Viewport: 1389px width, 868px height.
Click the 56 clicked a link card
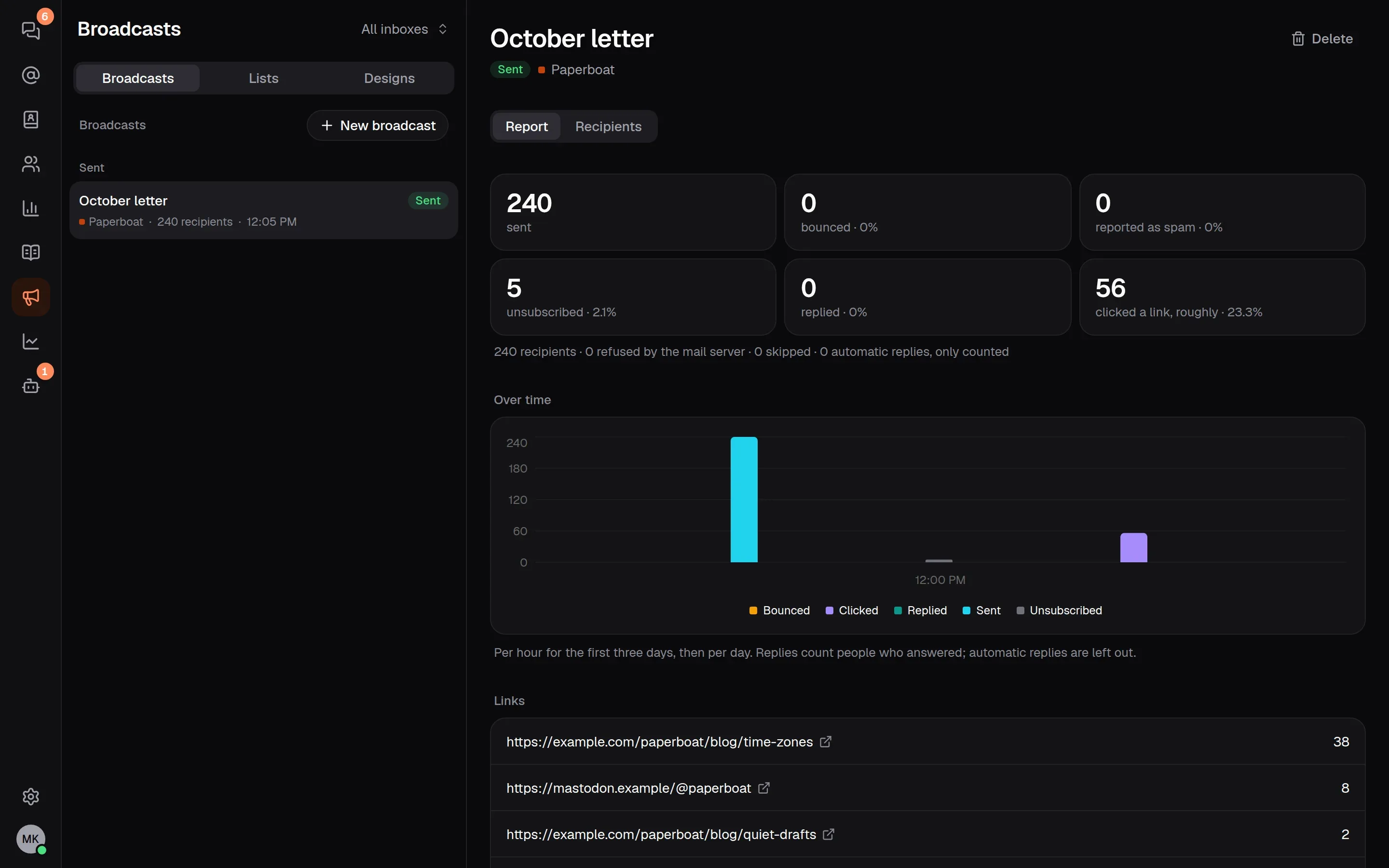(x=1222, y=297)
